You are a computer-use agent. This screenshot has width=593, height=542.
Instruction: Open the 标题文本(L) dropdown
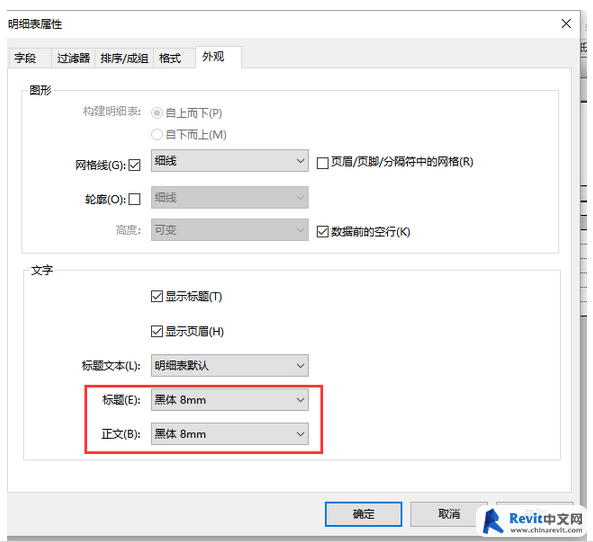click(x=230, y=365)
